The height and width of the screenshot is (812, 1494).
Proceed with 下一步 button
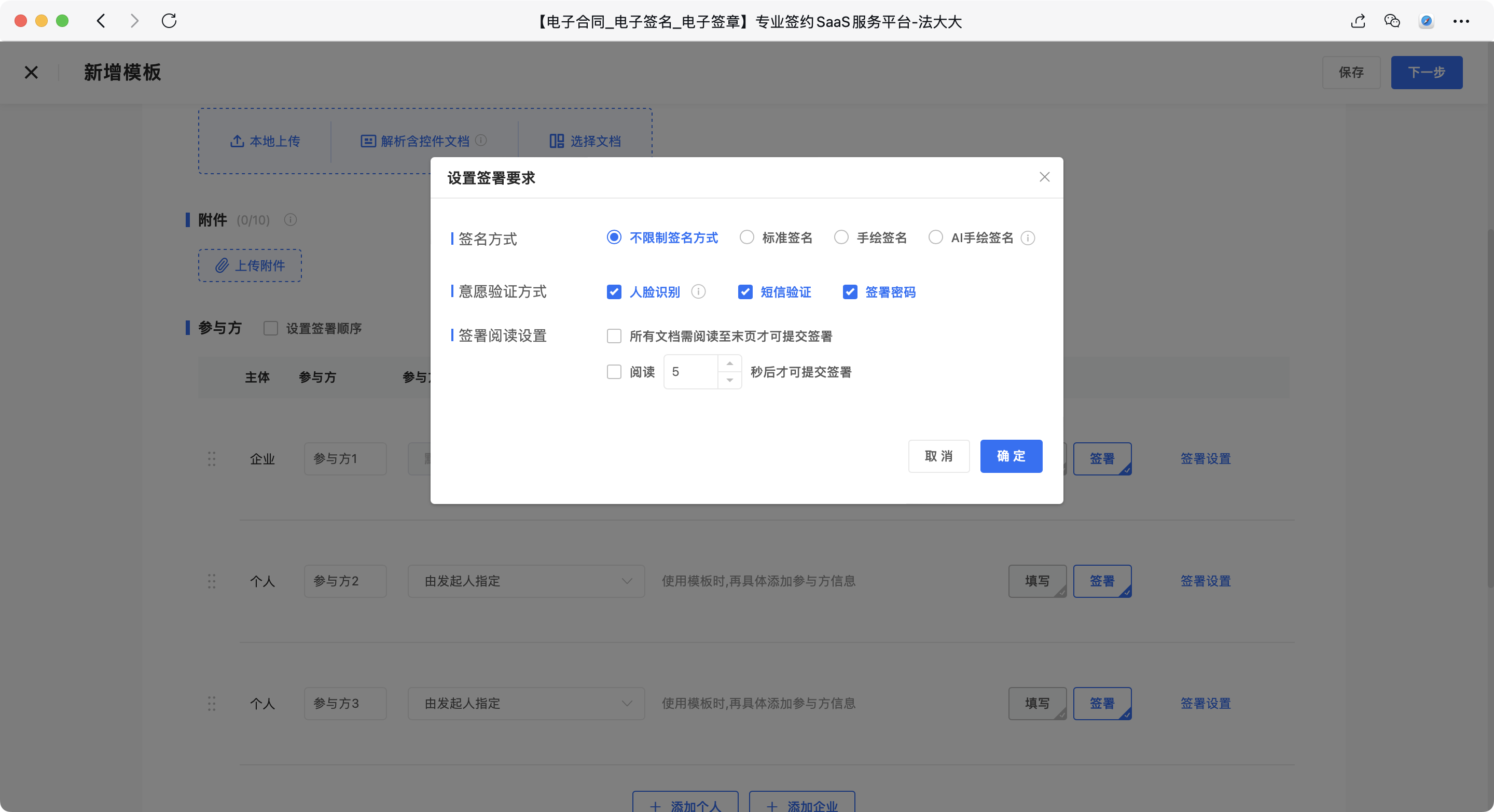click(x=1426, y=73)
